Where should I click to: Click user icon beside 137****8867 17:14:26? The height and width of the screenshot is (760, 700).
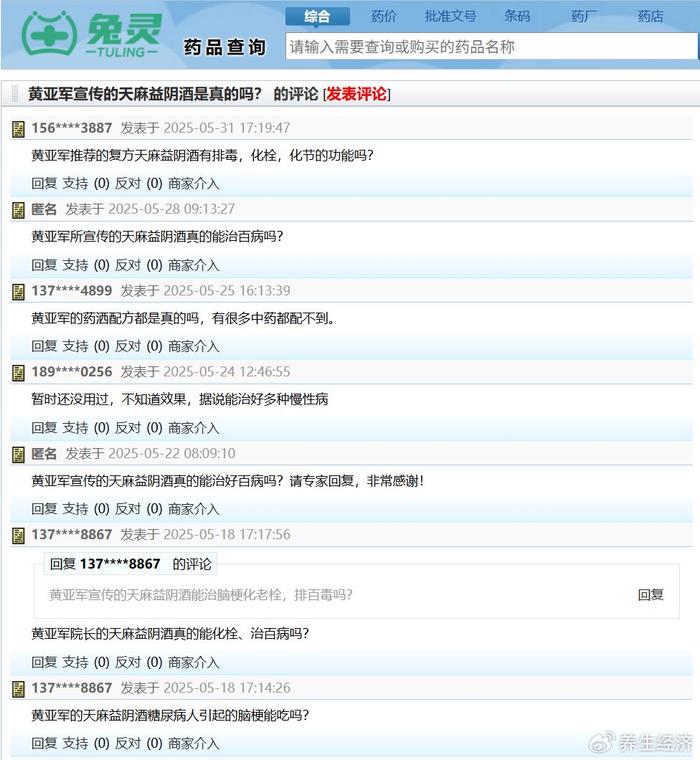[x=18, y=689]
